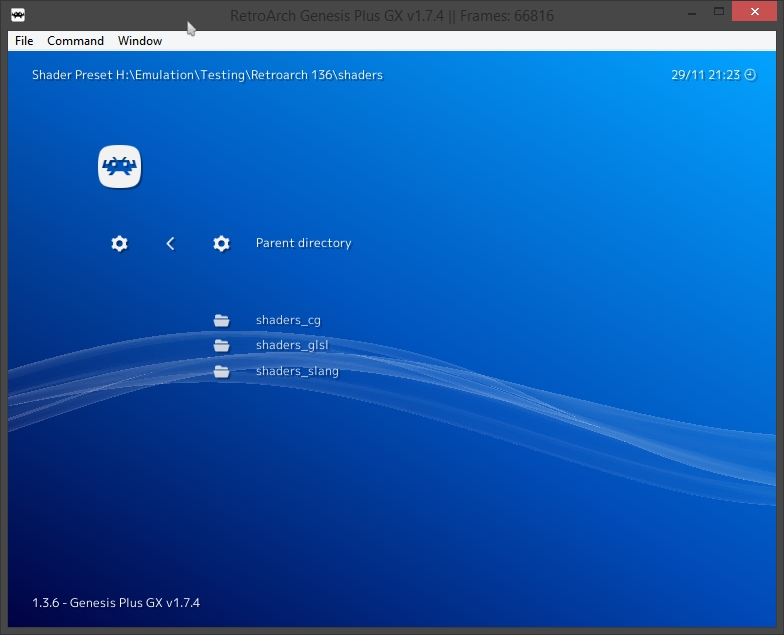Open the shaders_slang folder entry
784x635 pixels.
pos(297,371)
